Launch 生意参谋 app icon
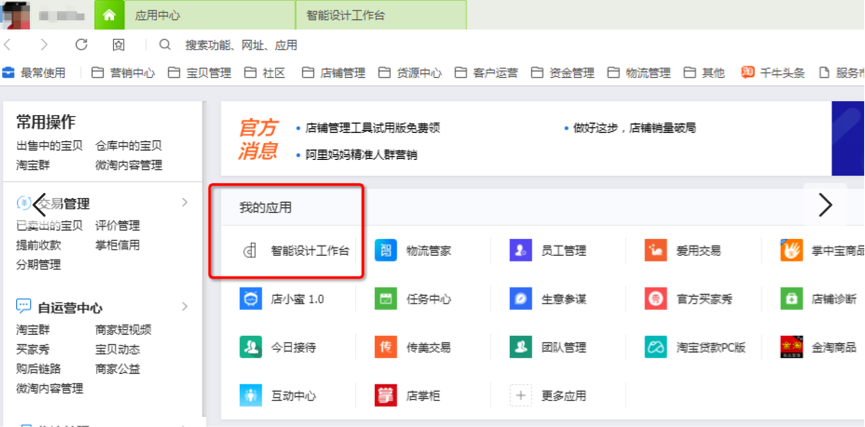This screenshot has width=865, height=427. point(520,298)
